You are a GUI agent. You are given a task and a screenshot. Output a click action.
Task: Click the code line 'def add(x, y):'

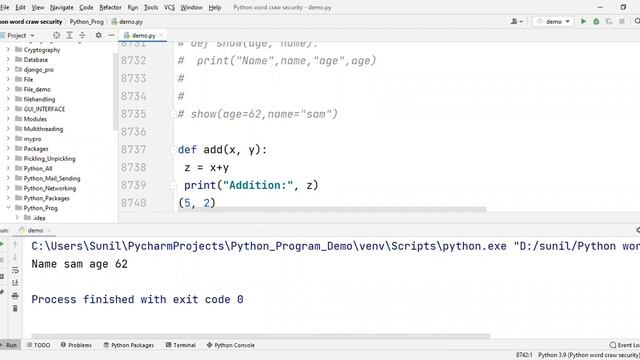point(222,150)
